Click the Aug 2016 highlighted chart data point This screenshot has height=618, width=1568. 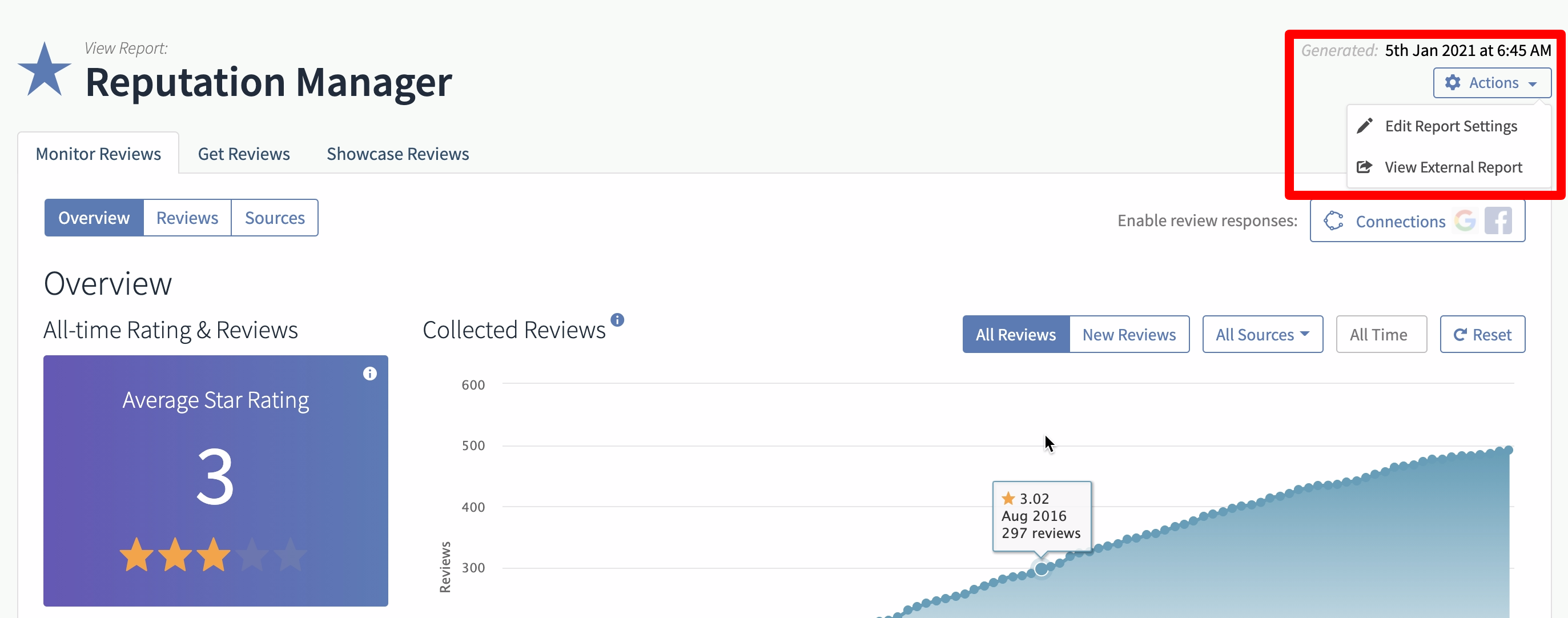coord(1042,569)
